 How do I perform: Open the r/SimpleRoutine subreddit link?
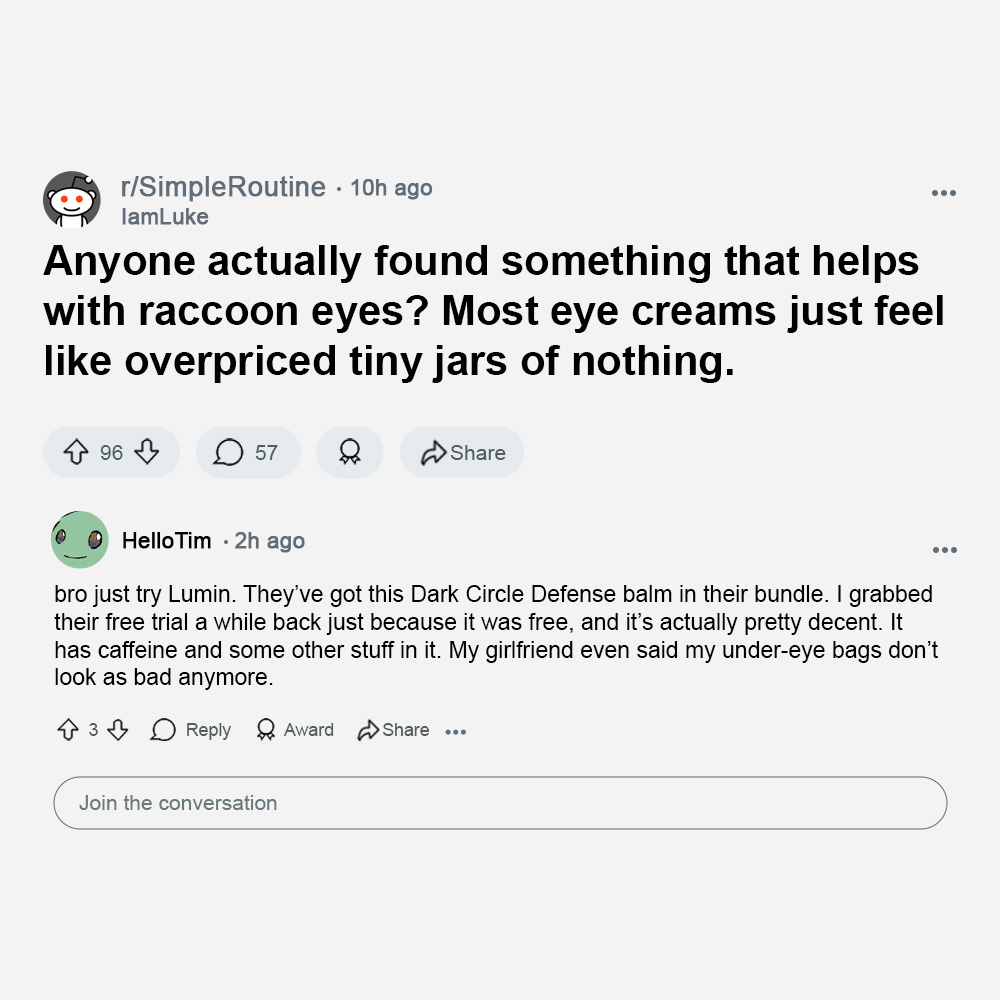(x=223, y=187)
